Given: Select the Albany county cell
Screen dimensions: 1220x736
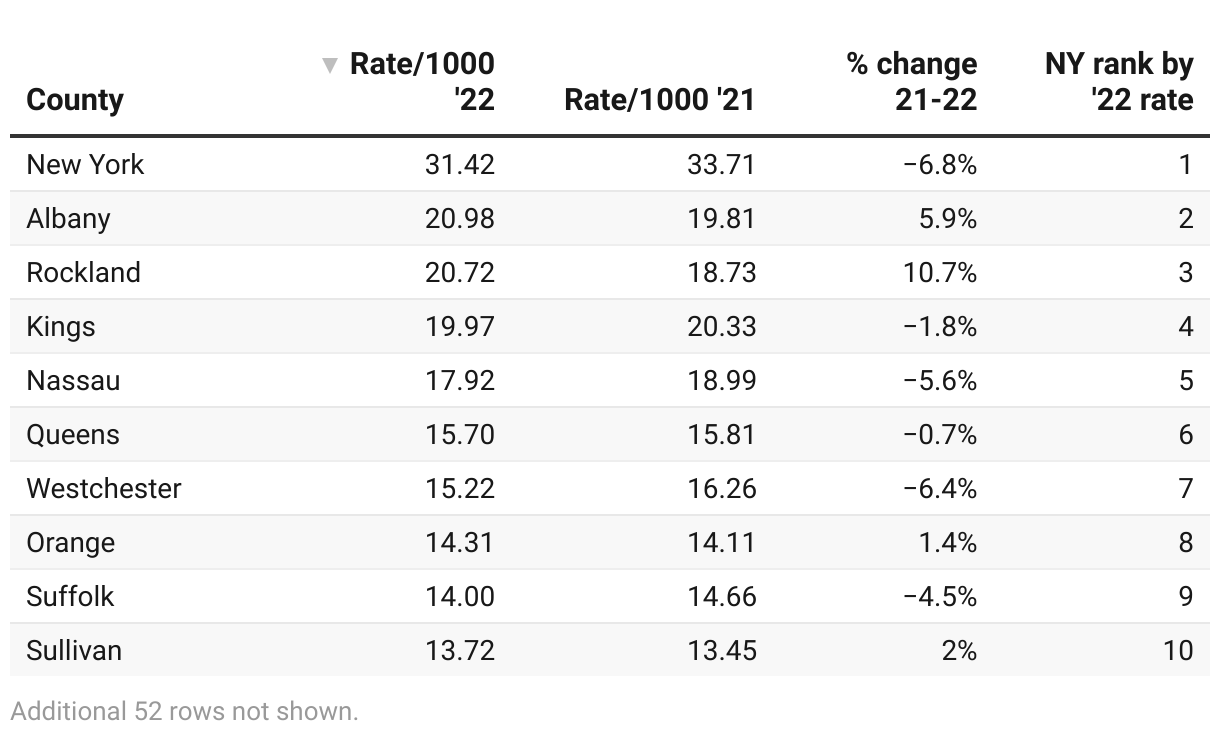Looking at the screenshot, I should pos(68,219).
